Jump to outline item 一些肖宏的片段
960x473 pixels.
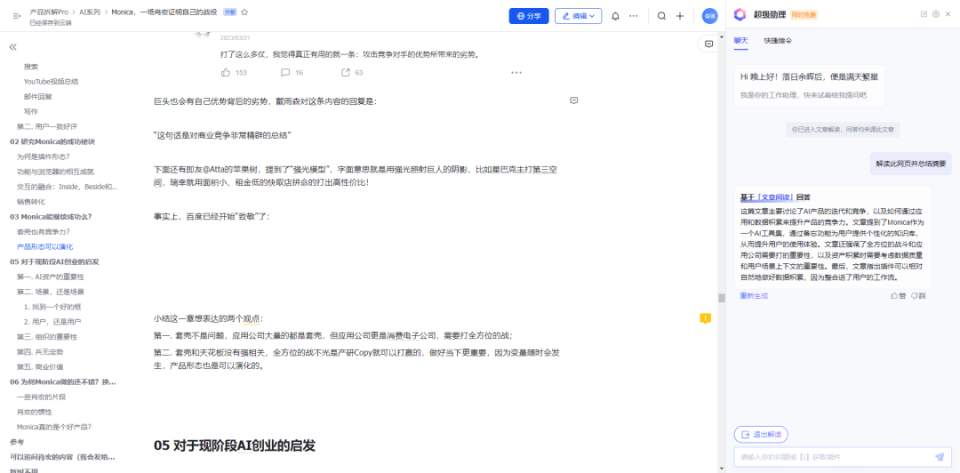[x=42, y=397]
